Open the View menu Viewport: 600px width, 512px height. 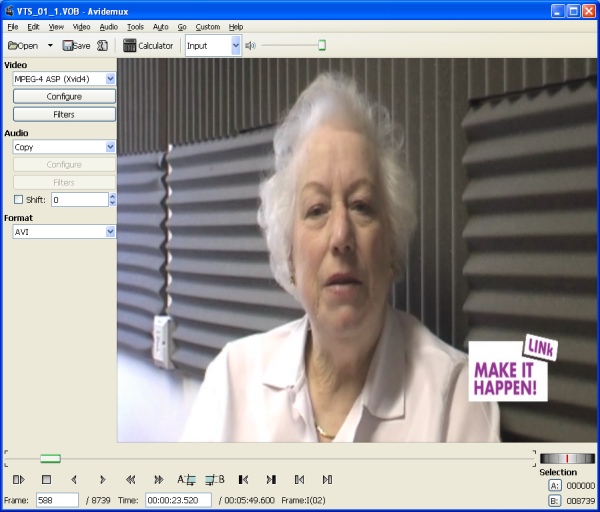pos(56,27)
